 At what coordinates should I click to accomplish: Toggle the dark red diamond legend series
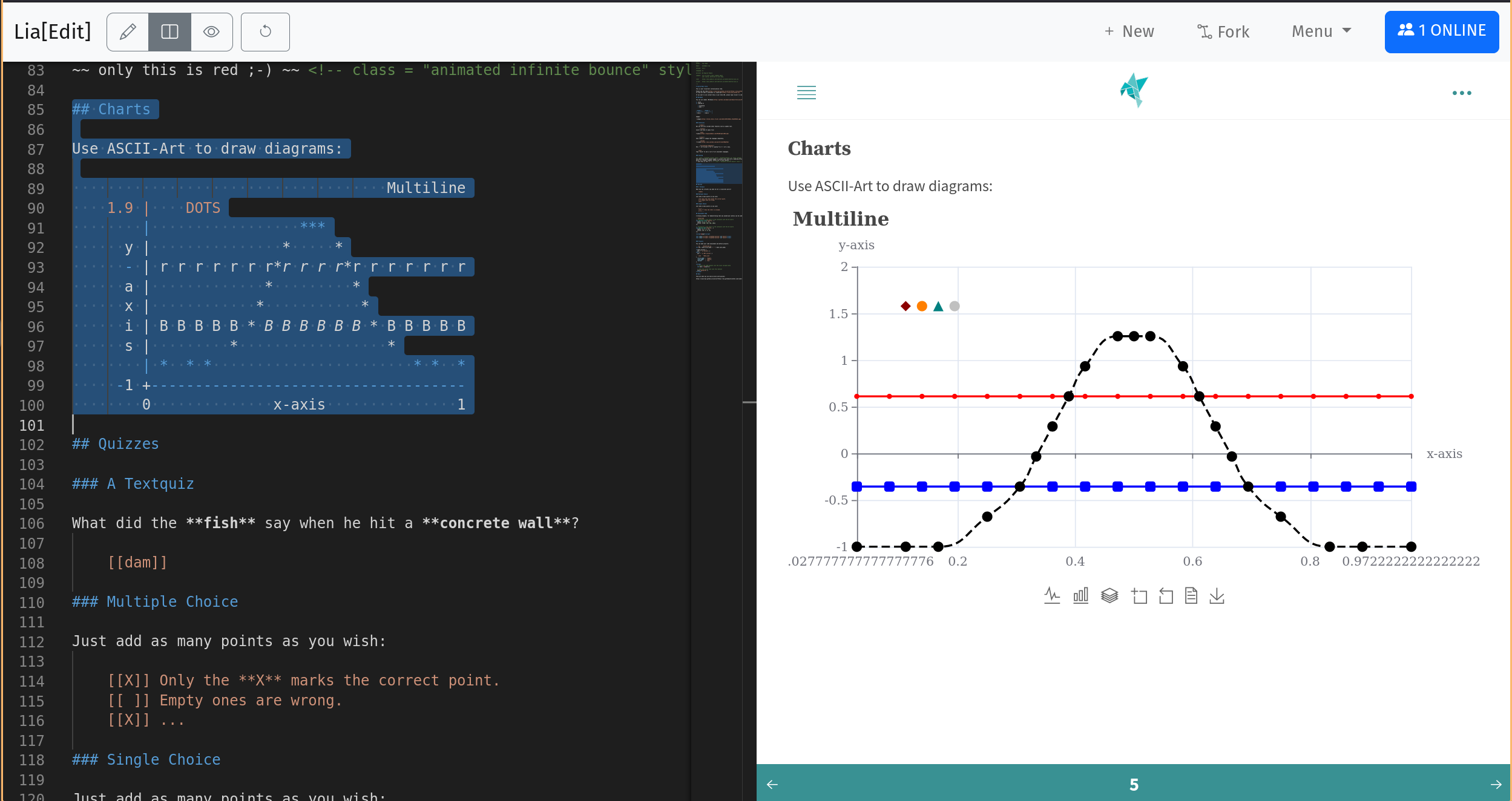click(906, 306)
